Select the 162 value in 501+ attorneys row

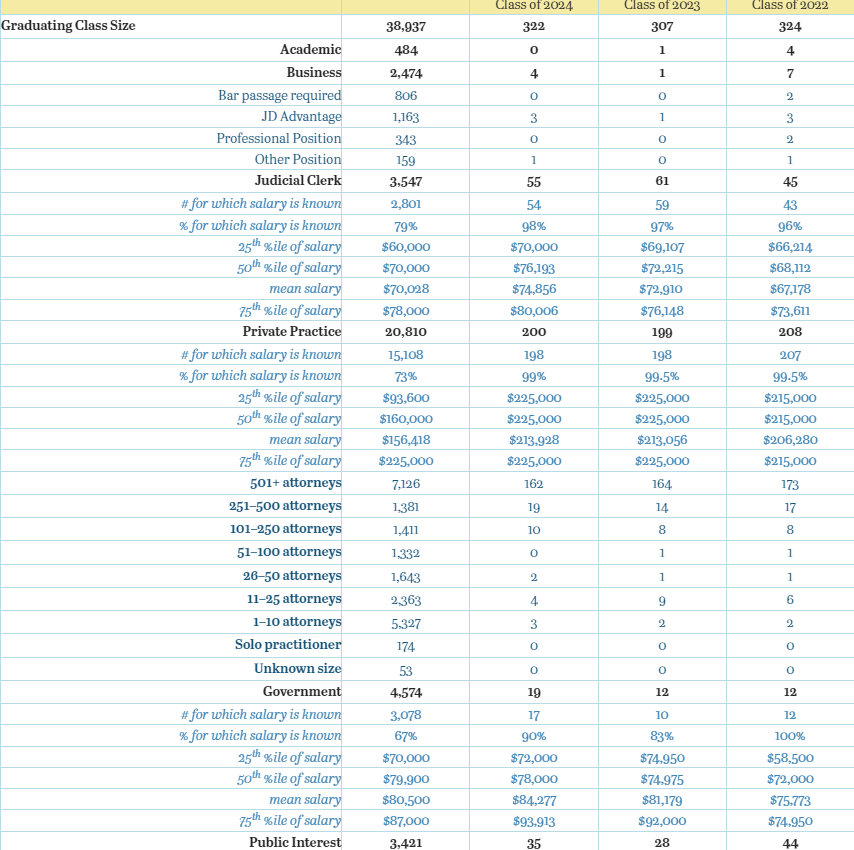(534, 484)
